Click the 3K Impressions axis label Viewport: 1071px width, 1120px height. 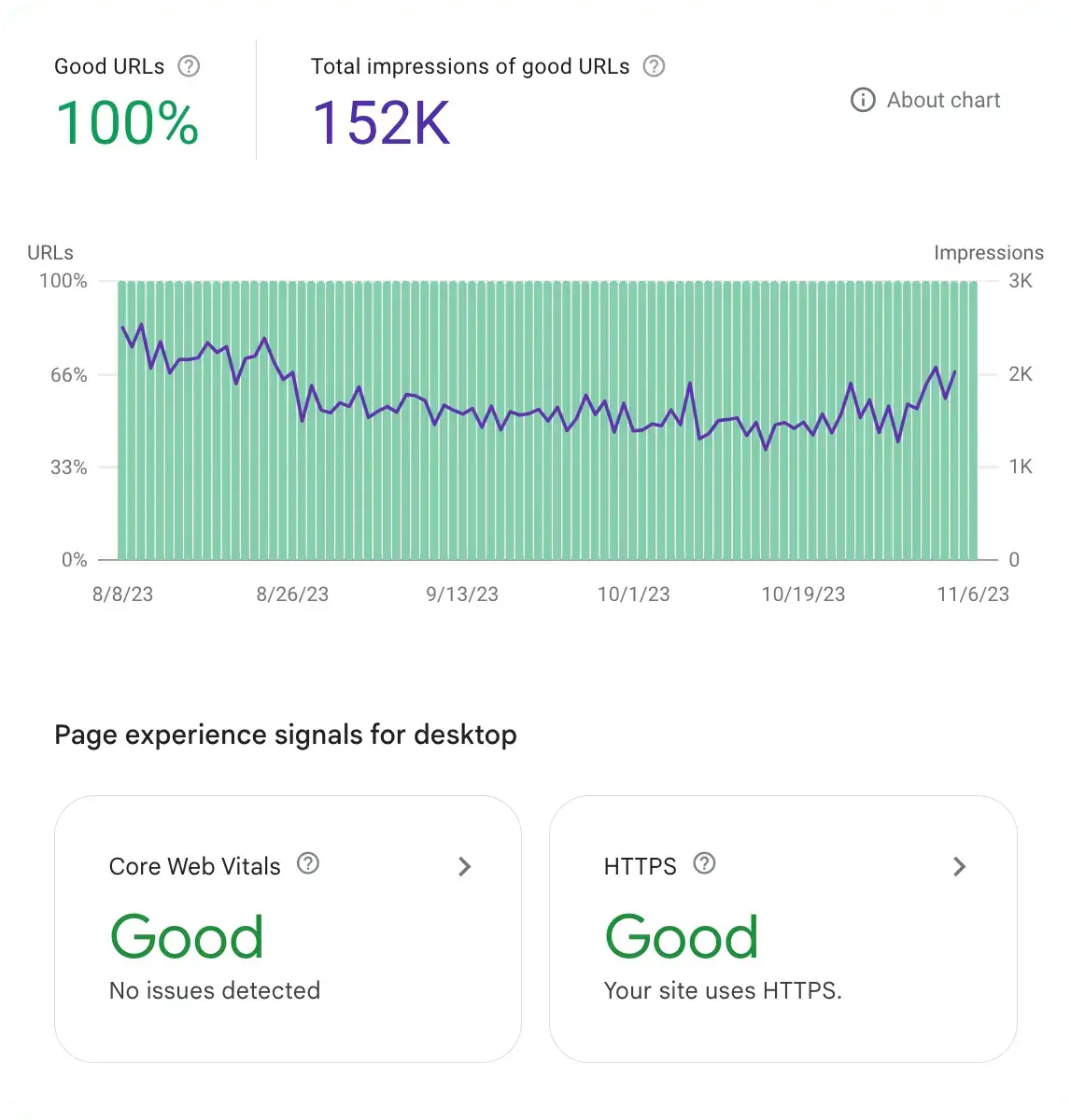tap(1021, 281)
